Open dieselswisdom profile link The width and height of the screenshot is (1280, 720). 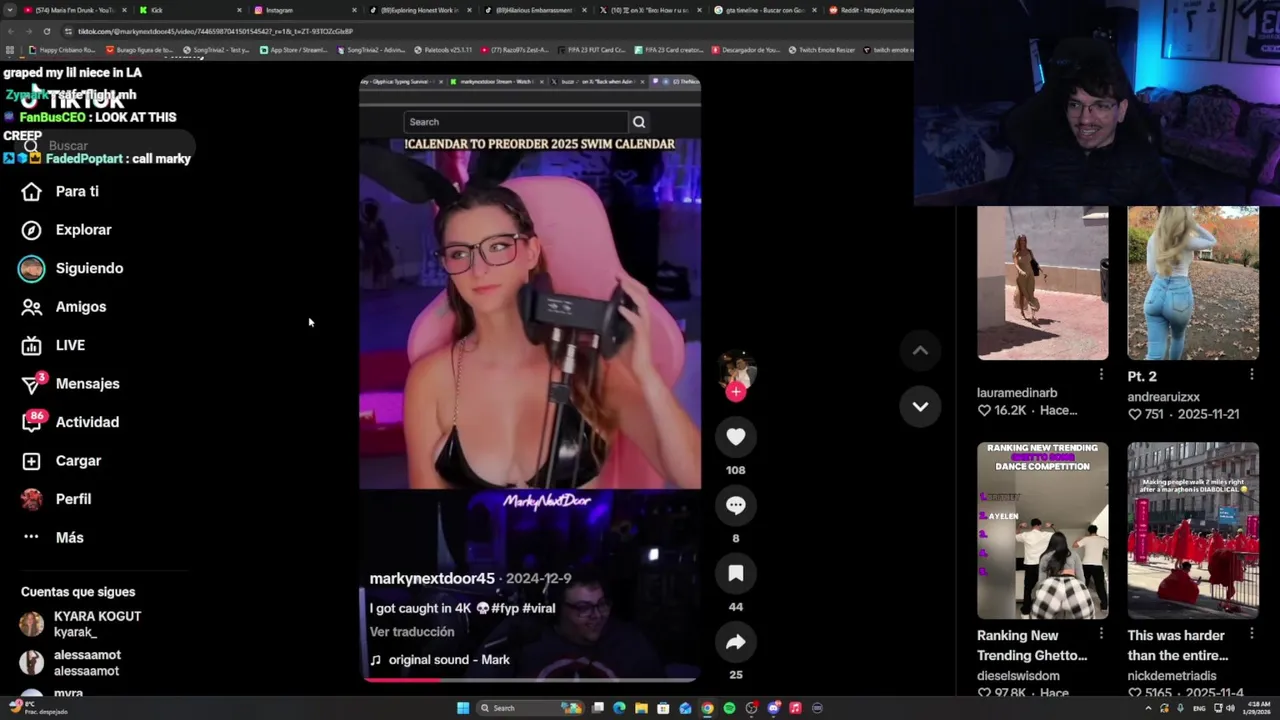1018,676
